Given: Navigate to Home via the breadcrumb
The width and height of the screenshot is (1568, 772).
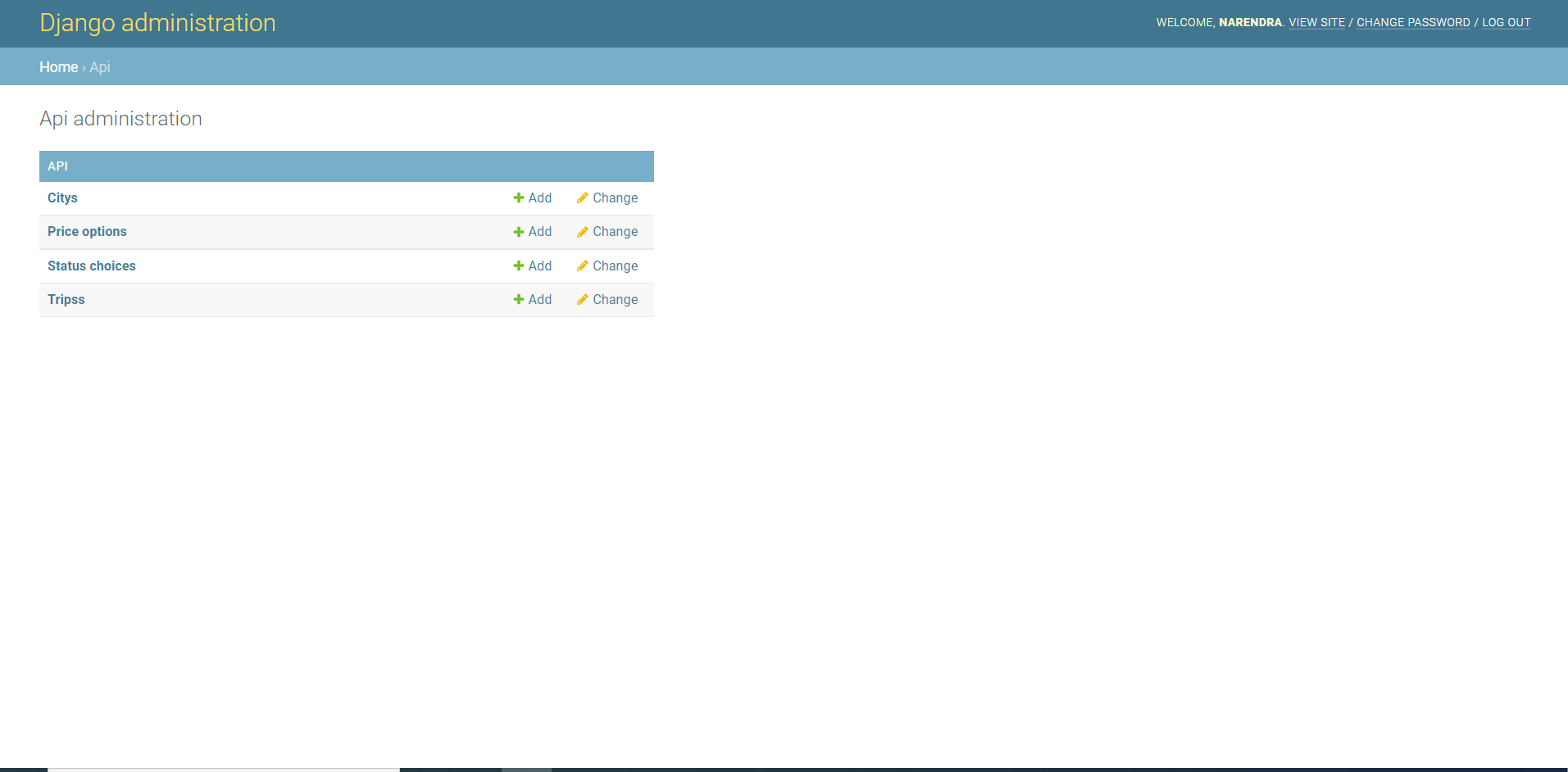Looking at the screenshot, I should (58, 66).
